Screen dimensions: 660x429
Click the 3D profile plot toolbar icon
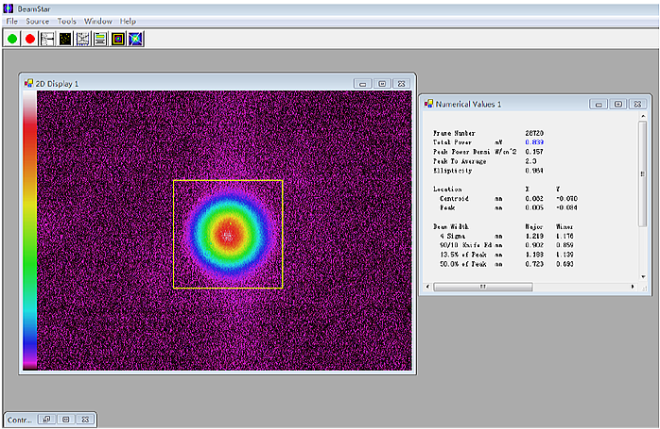83,38
